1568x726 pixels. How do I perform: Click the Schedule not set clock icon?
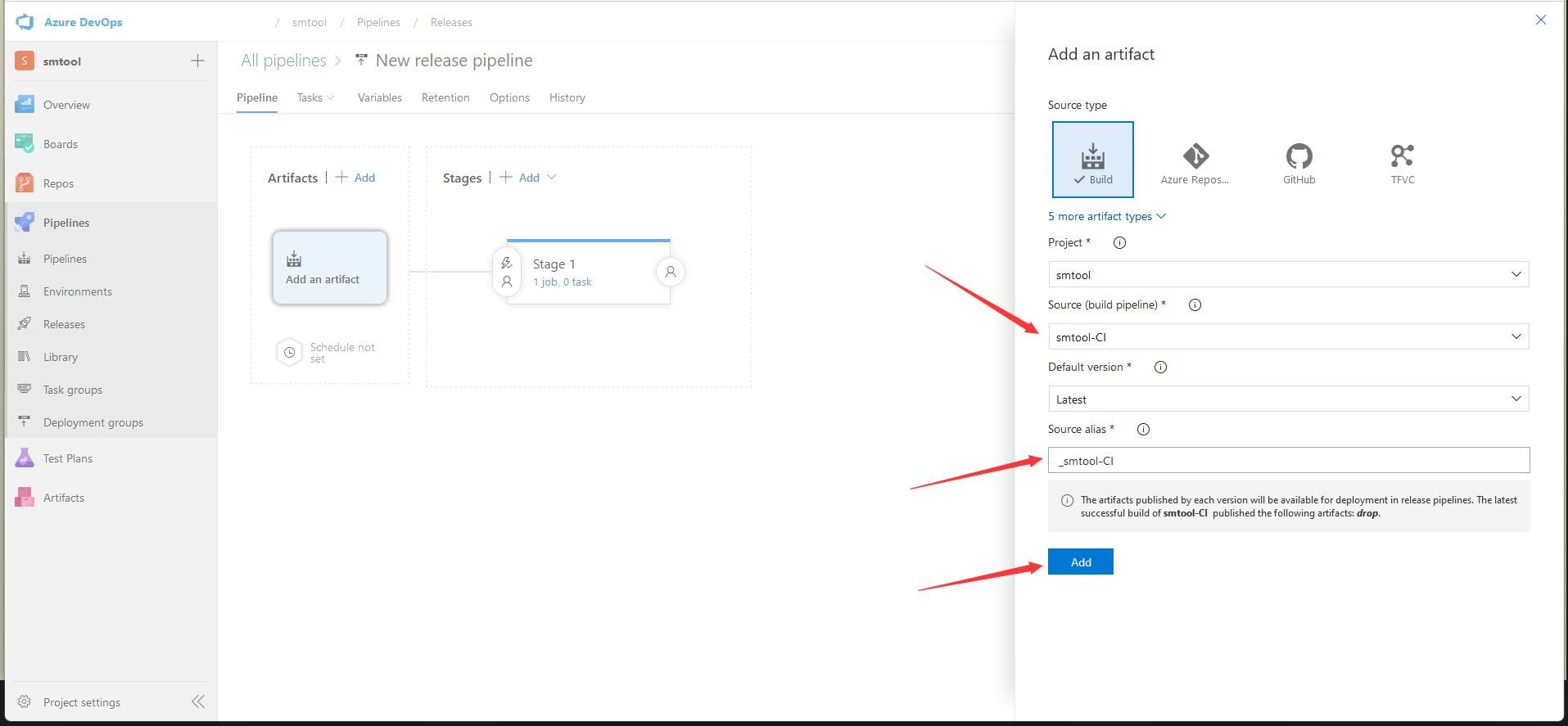coord(289,353)
